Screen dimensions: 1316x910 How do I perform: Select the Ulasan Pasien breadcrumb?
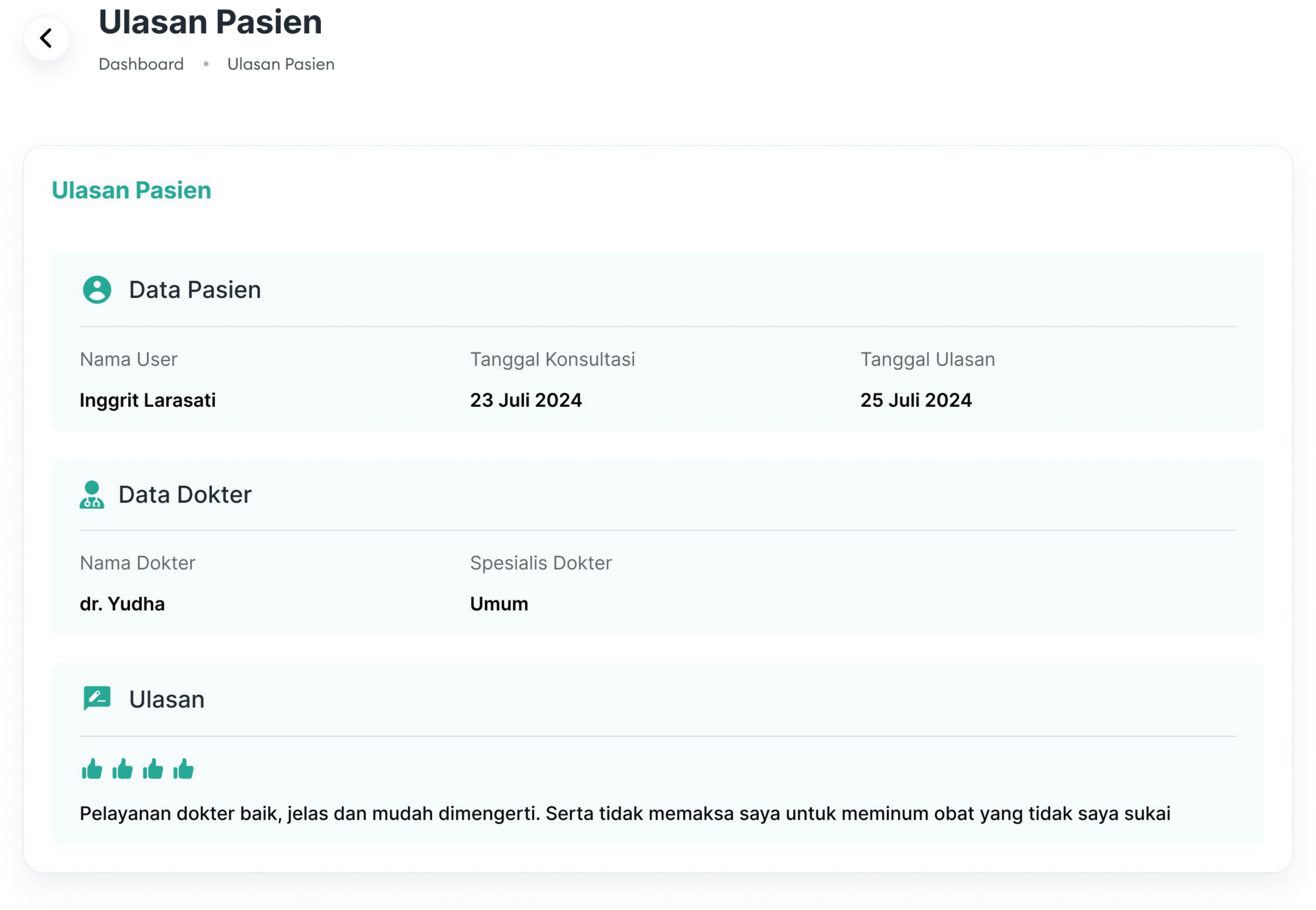[281, 64]
